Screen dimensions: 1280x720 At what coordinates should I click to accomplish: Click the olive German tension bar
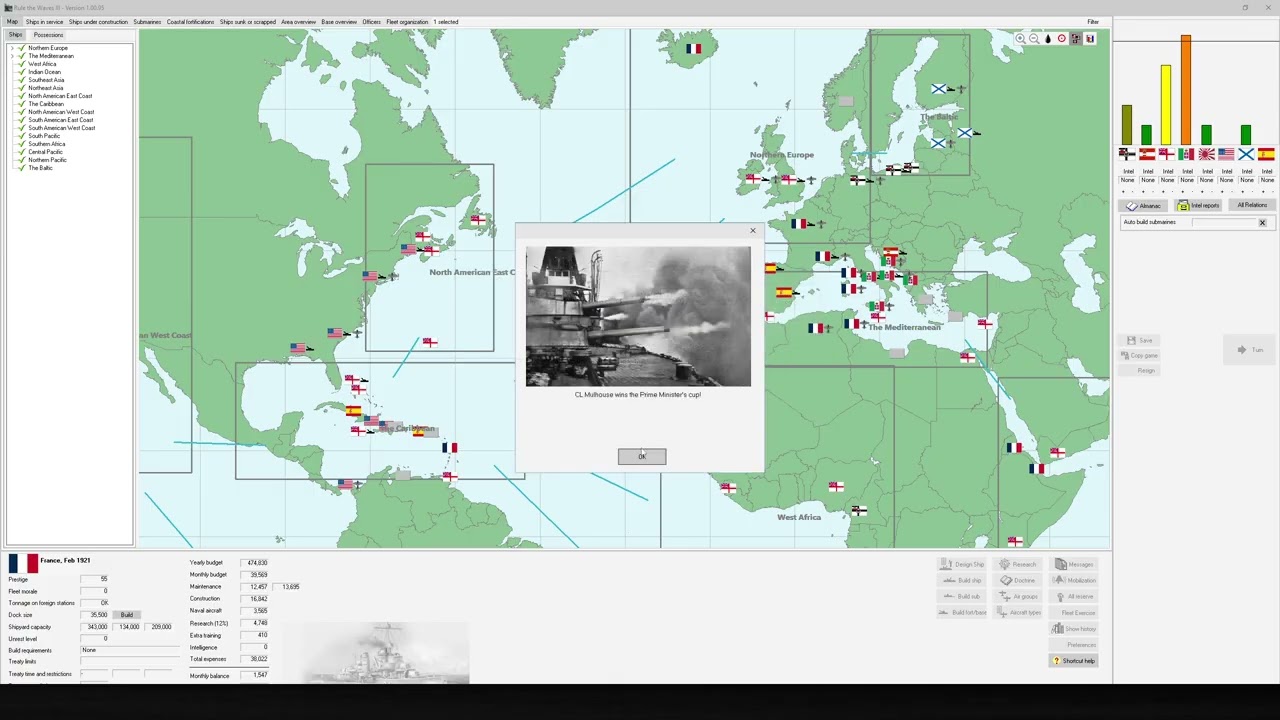click(1127, 125)
